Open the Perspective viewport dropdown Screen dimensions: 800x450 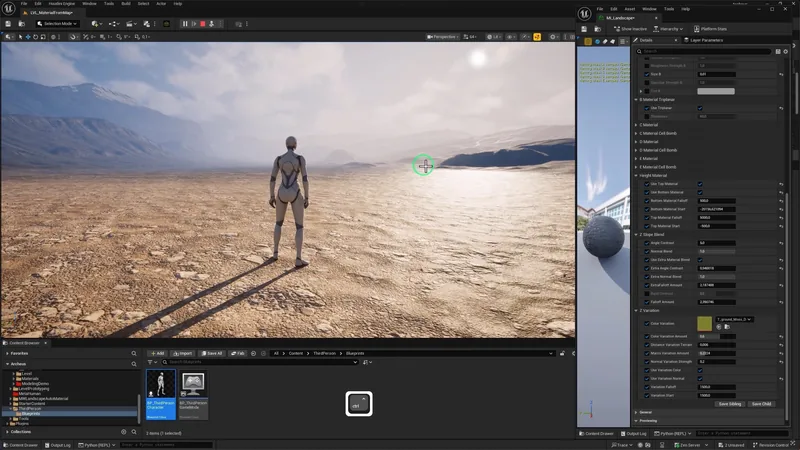(442, 37)
